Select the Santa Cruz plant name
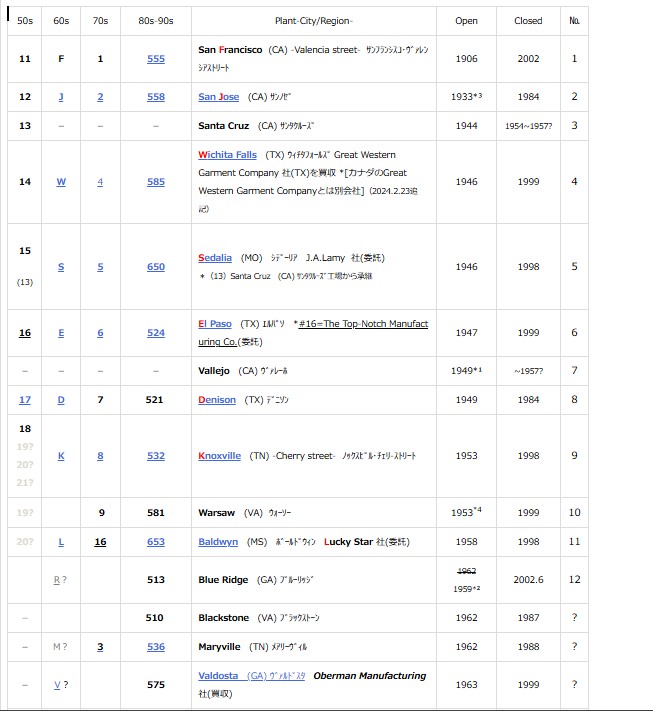The image size is (653, 711). 224,126
